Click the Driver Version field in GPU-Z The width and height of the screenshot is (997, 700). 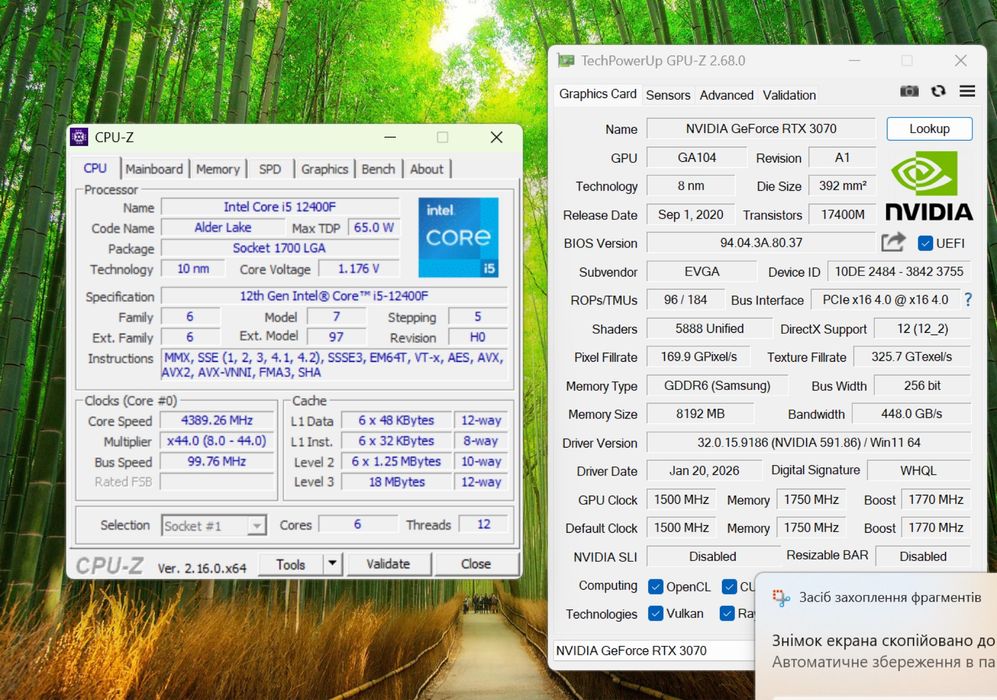point(809,443)
